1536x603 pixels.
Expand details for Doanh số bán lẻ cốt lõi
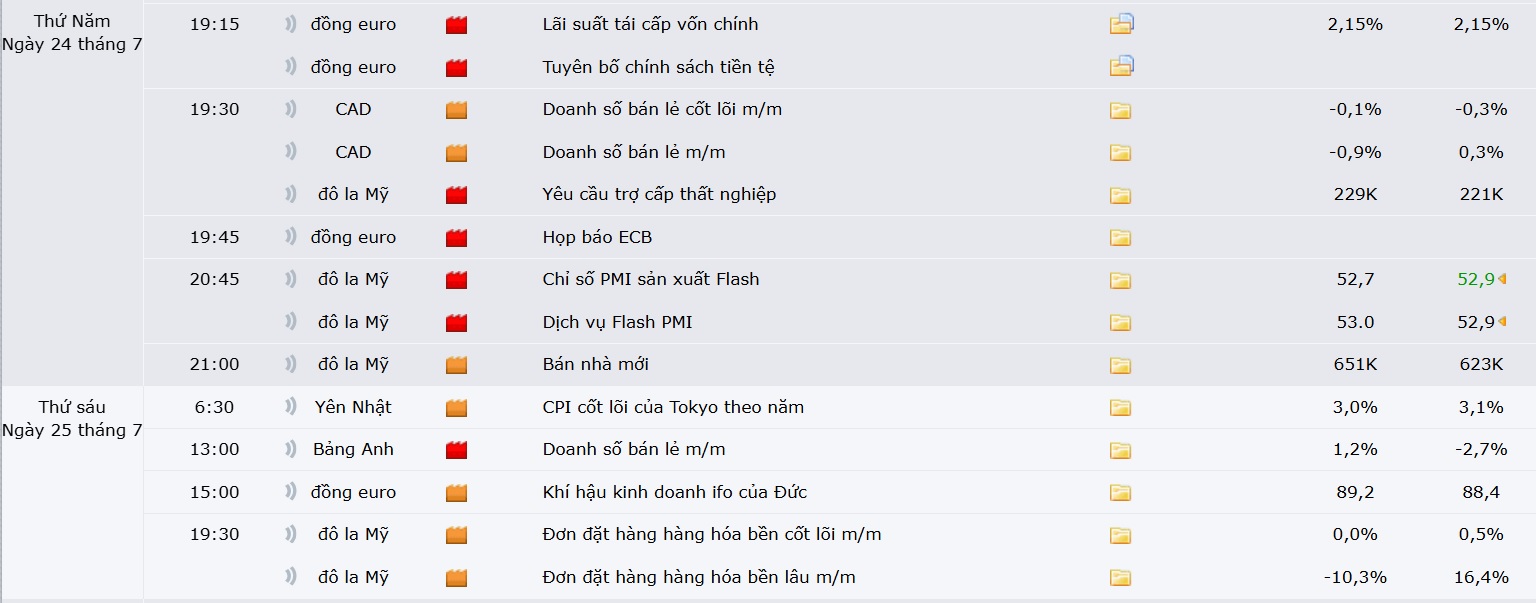point(1120,110)
